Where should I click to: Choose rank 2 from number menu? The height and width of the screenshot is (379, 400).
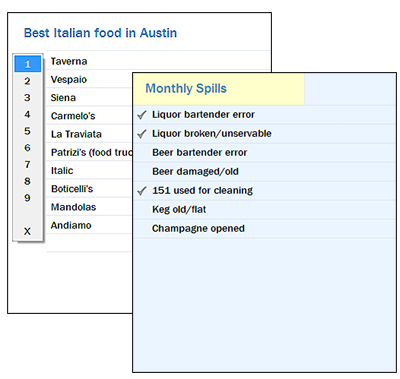tap(28, 81)
